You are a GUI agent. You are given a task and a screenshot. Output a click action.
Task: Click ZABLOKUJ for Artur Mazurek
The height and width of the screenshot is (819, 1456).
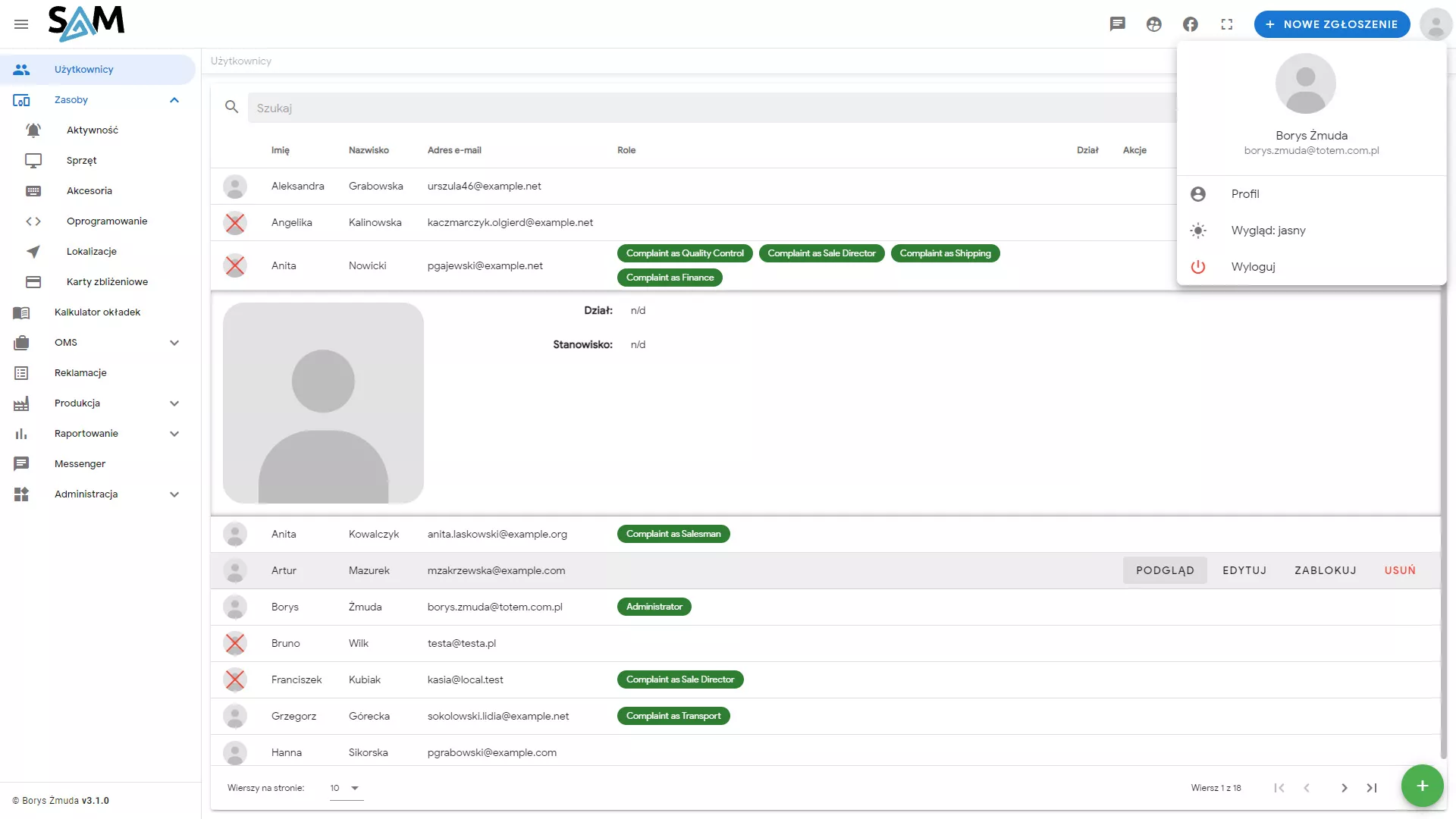(x=1326, y=570)
